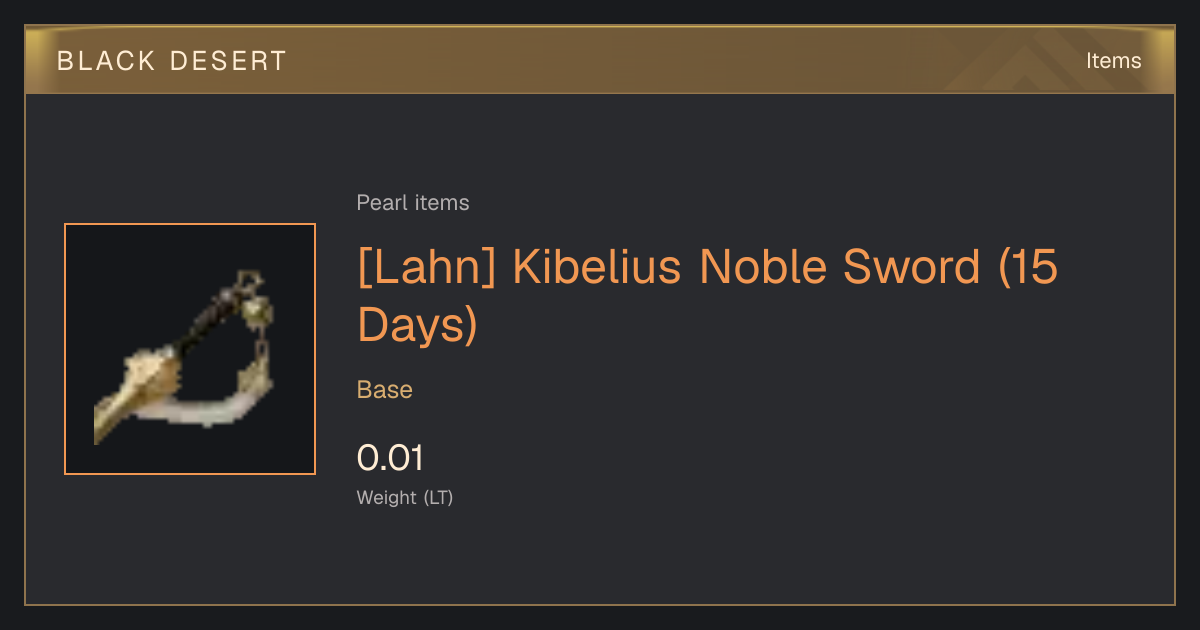Screen dimensions: 1200x630
Task: Click the Kibelius Noble Sword item icon
Action: (190, 349)
